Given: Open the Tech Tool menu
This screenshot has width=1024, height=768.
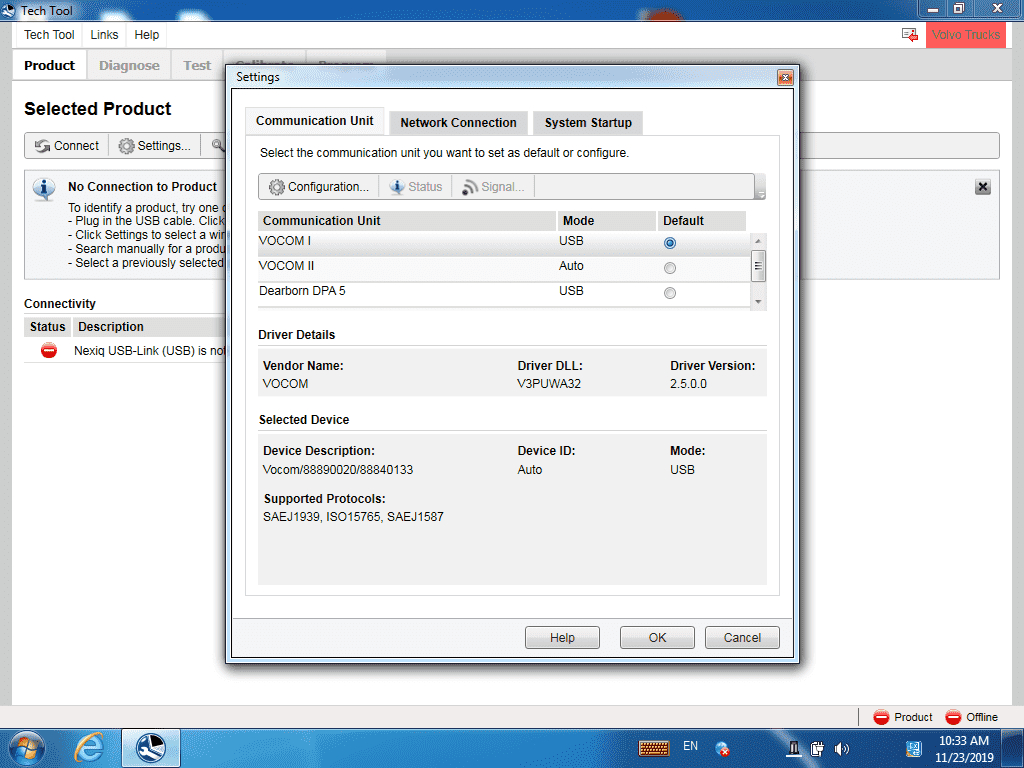Looking at the screenshot, I should (50, 35).
